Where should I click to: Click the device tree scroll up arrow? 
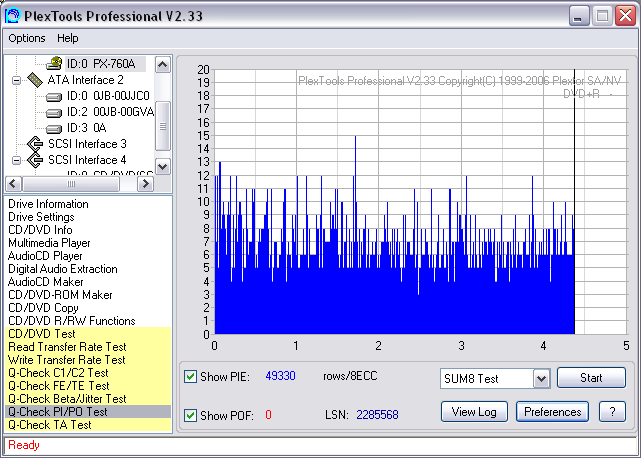[163, 65]
